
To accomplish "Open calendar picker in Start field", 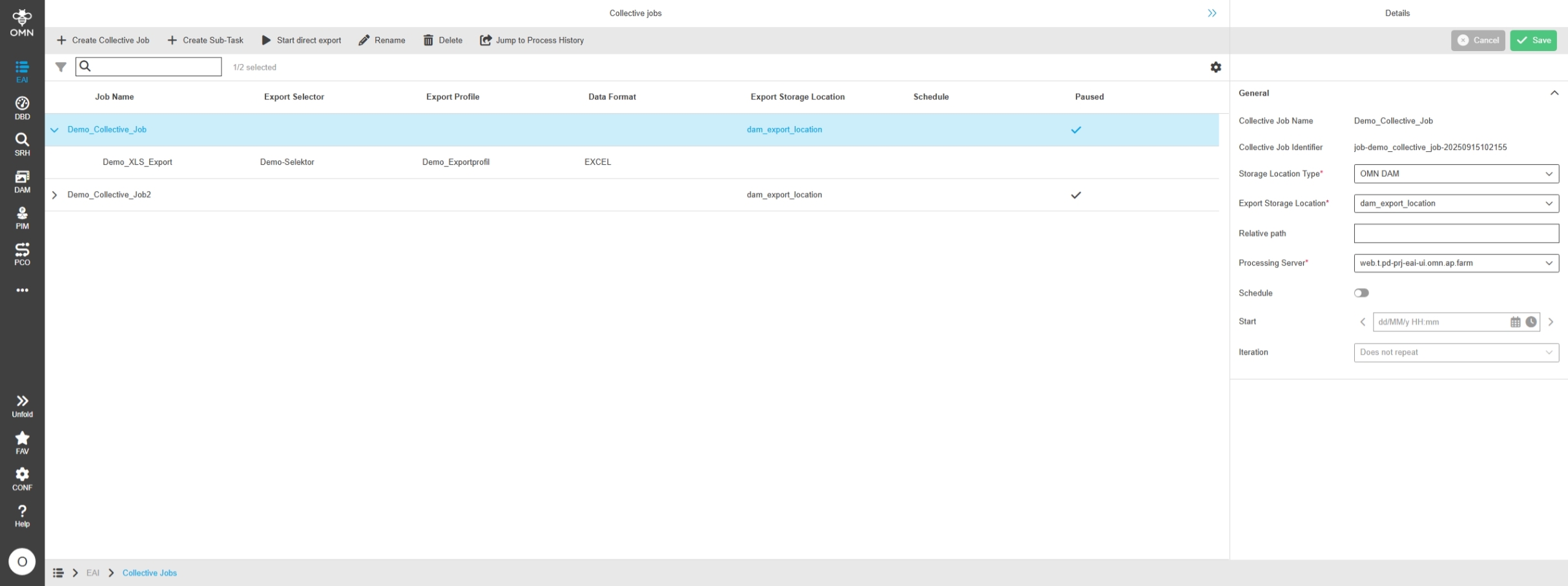I will pyautogui.click(x=1515, y=322).
